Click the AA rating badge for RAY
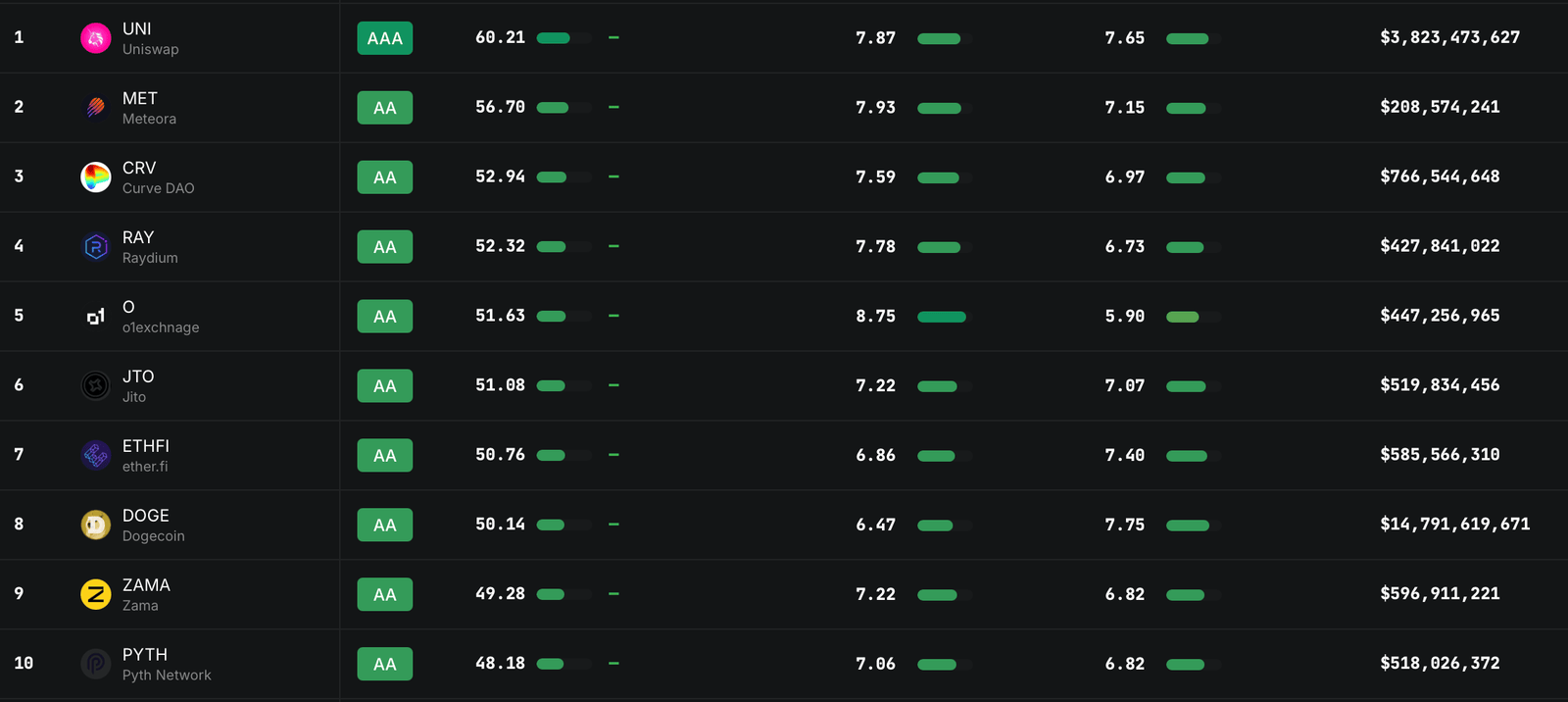The image size is (1568, 702). (x=385, y=247)
